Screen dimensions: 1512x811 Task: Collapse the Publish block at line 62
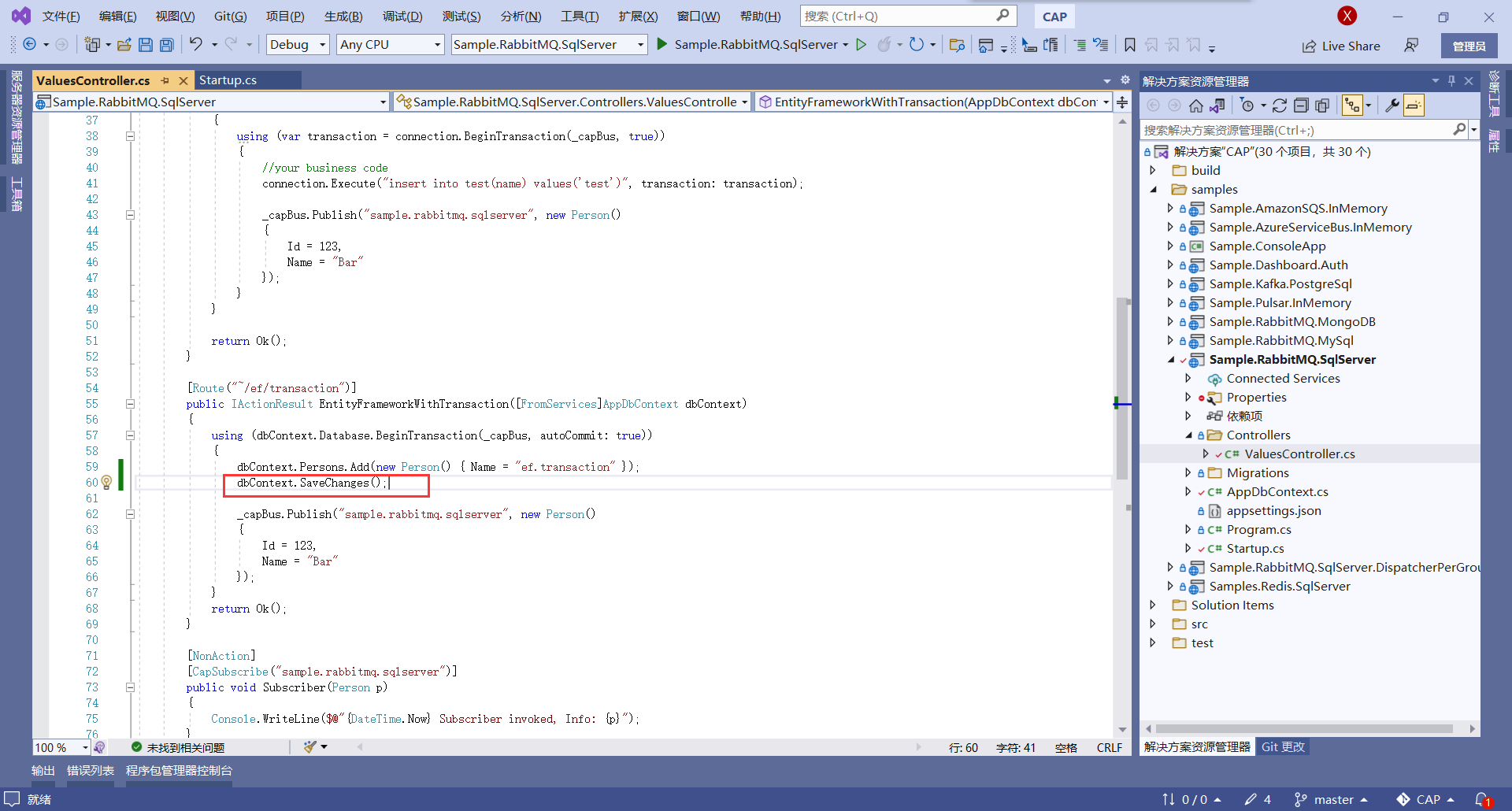(x=131, y=514)
